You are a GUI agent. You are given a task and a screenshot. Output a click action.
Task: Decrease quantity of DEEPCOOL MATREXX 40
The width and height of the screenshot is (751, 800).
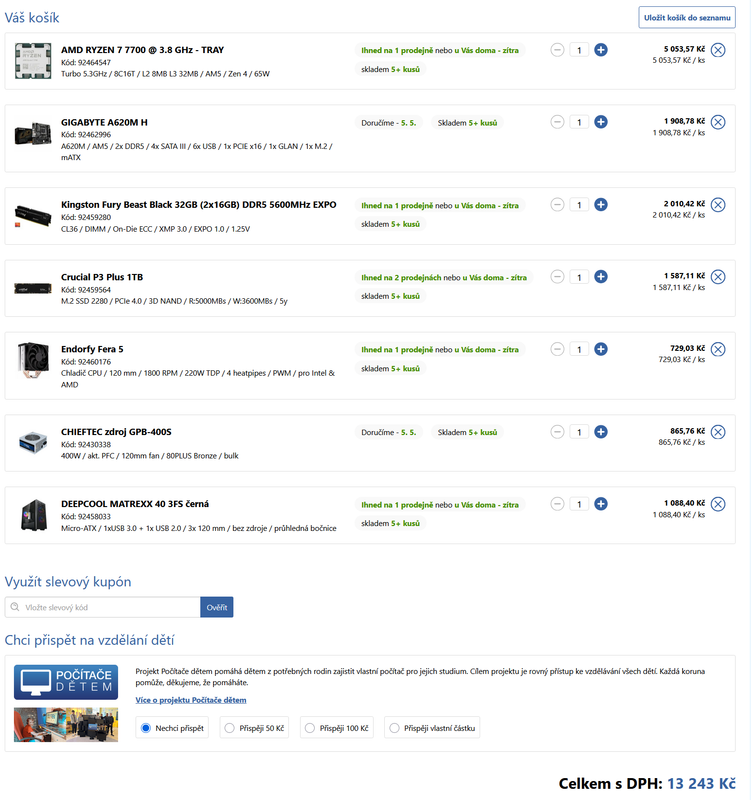click(x=557, y=504)
